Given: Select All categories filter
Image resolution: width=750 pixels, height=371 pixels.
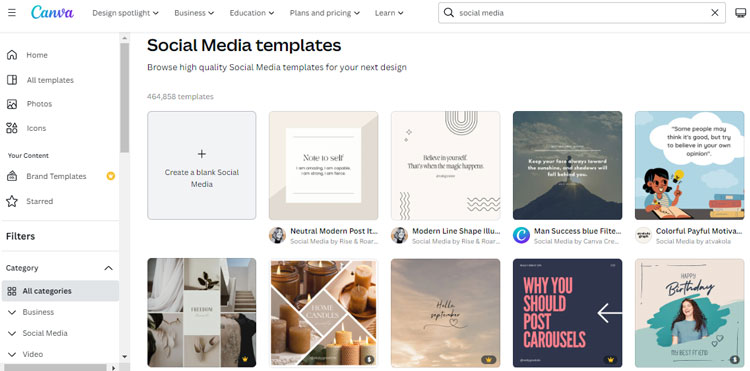Looking at the screenshot, I should [x=60, y=291].
